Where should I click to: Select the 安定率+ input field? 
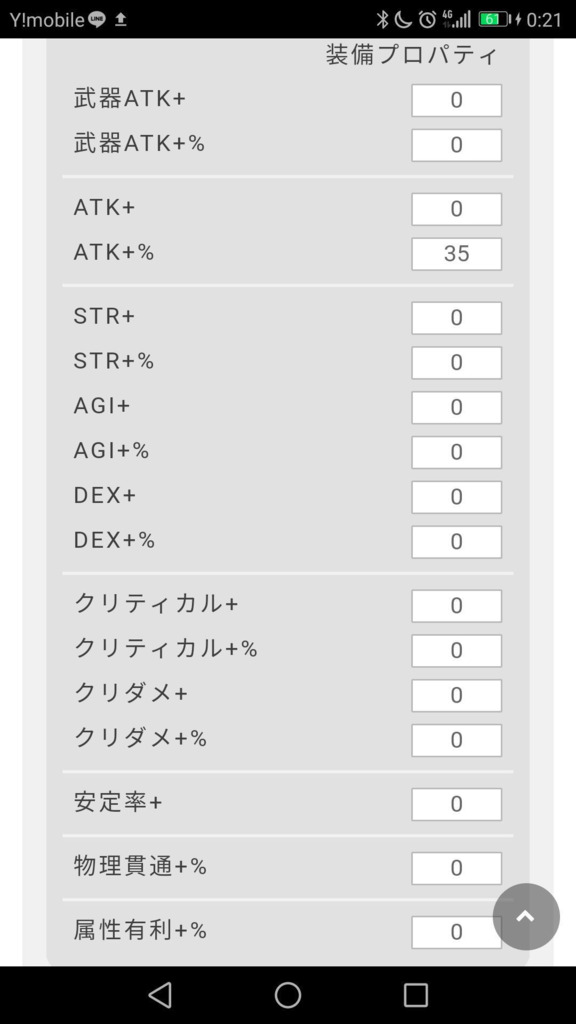pos(456,804)
